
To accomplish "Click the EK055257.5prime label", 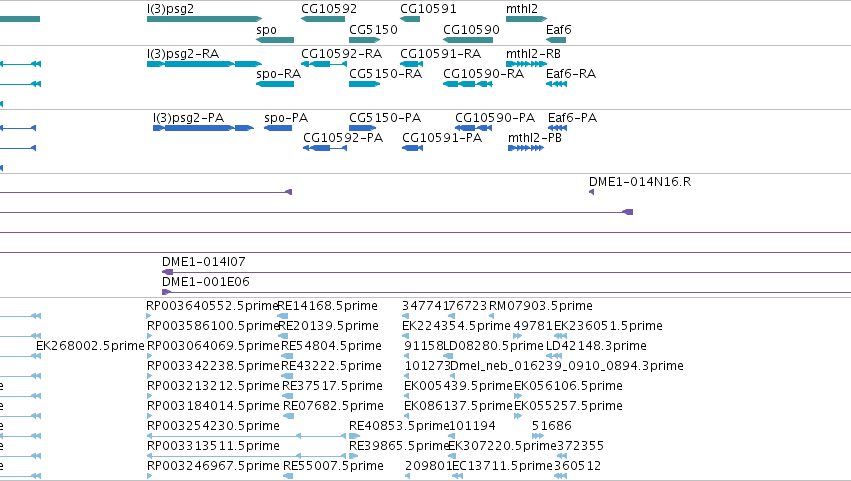I will pyautogui.click(x=568, y=406).
